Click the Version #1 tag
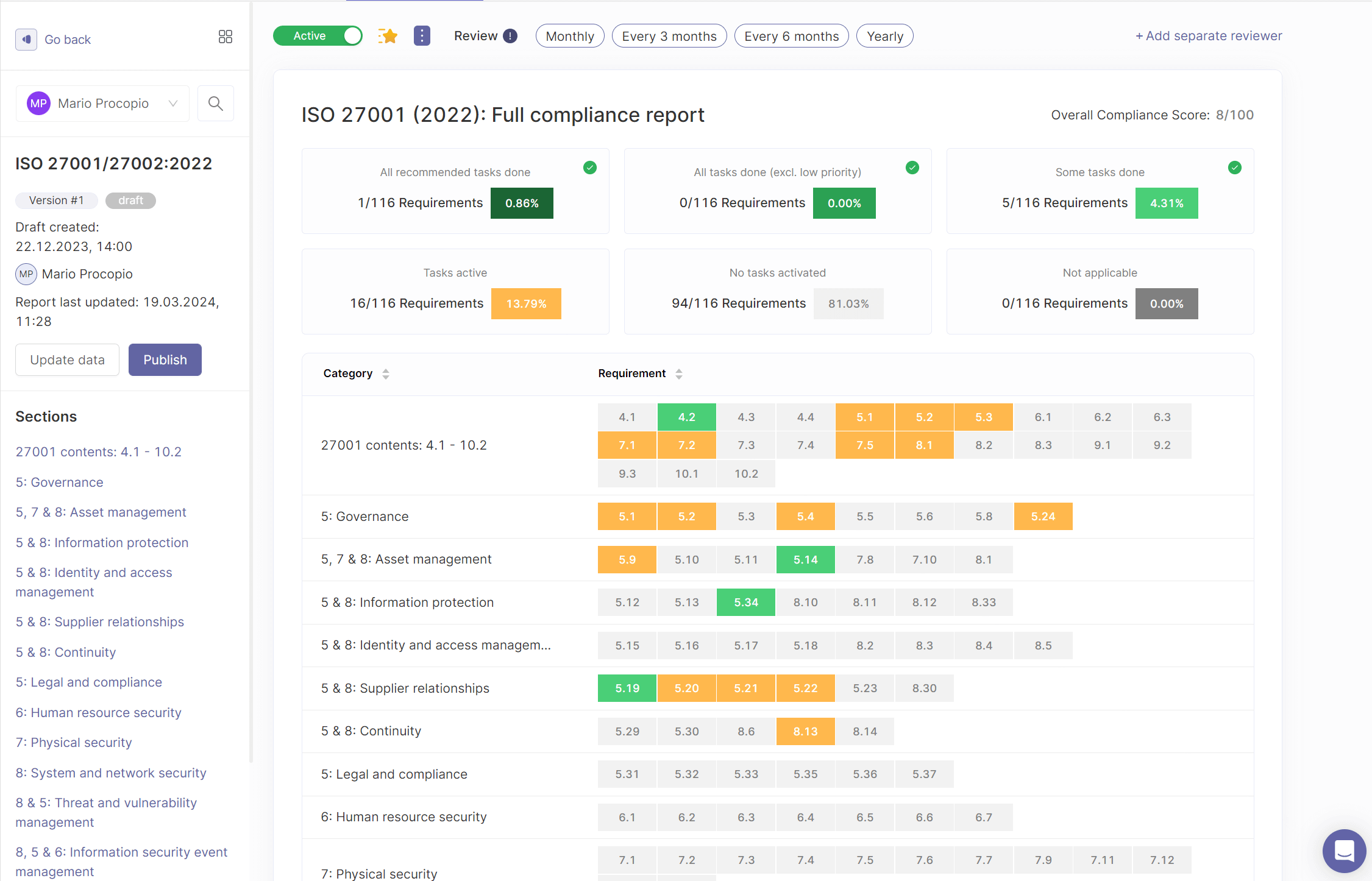1372x881 pixels. point(57,201)
